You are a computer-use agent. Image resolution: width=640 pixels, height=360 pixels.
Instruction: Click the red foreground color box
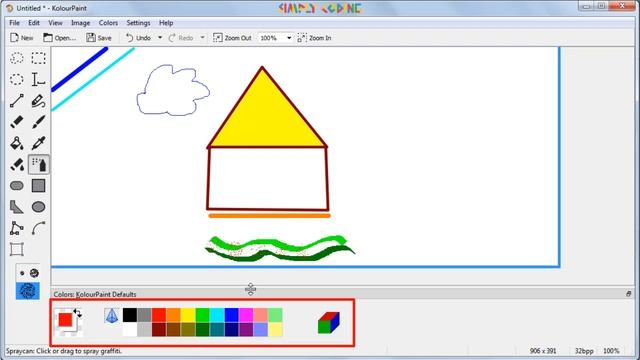pos(65,320)
